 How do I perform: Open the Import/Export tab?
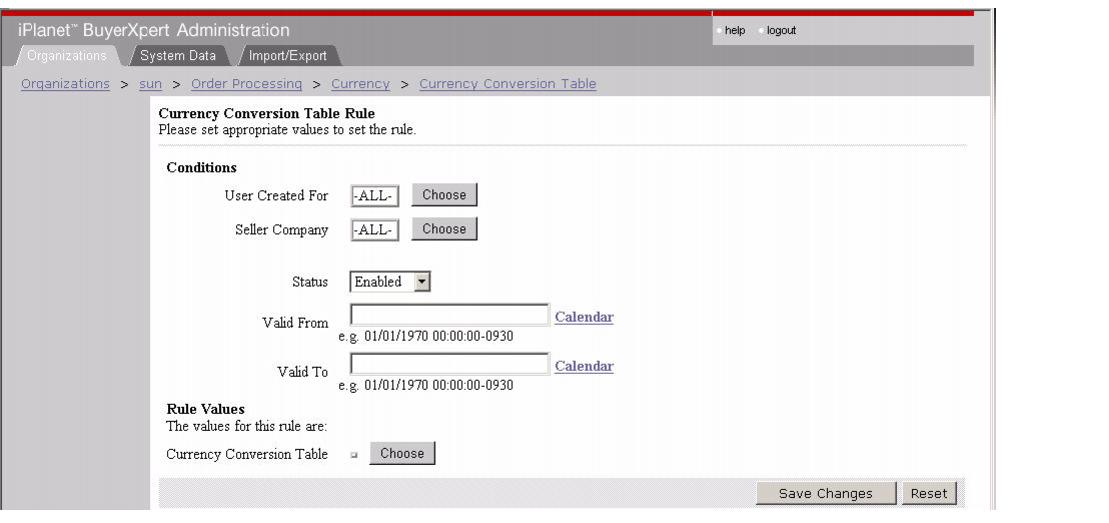coord(287,55)
